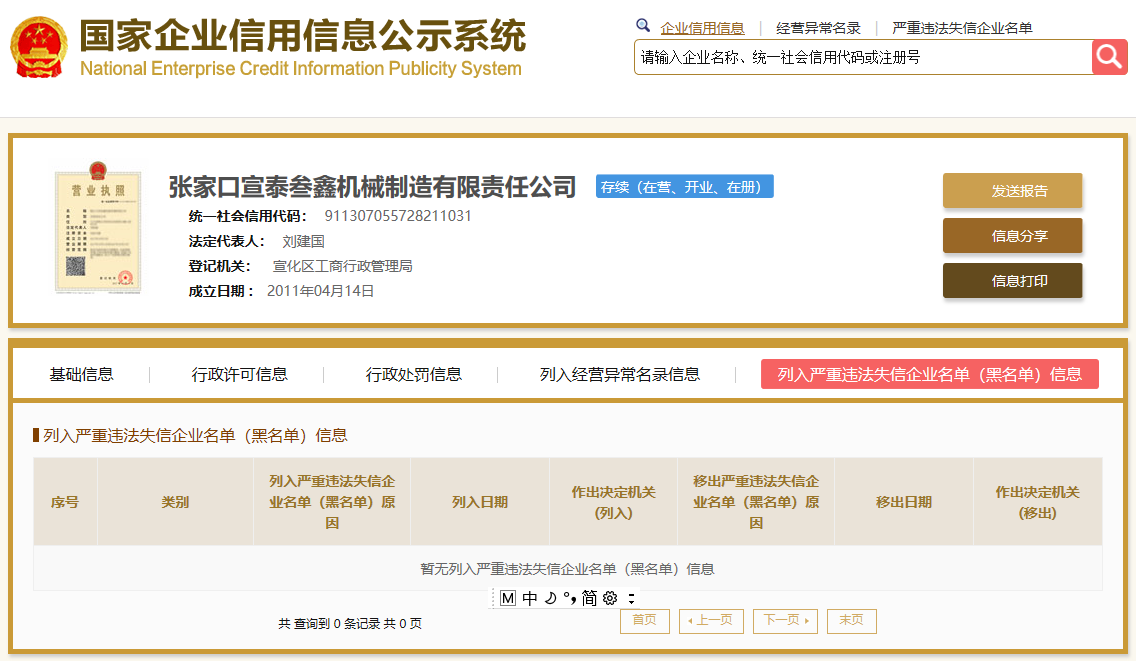Select the 经营异常名录 search category
The height and width of the screenshot is (661, 1136).
(818, 28)
